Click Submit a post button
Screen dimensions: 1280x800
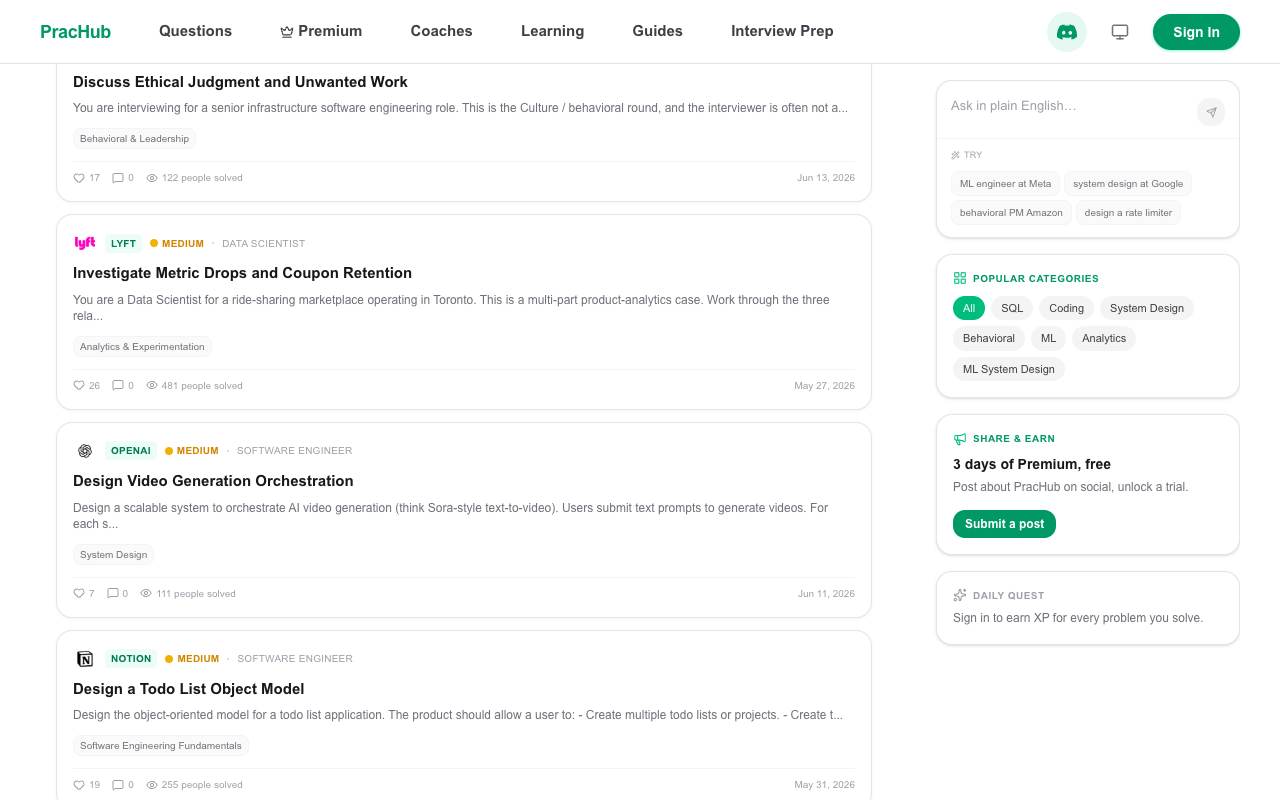[1004, 524]
